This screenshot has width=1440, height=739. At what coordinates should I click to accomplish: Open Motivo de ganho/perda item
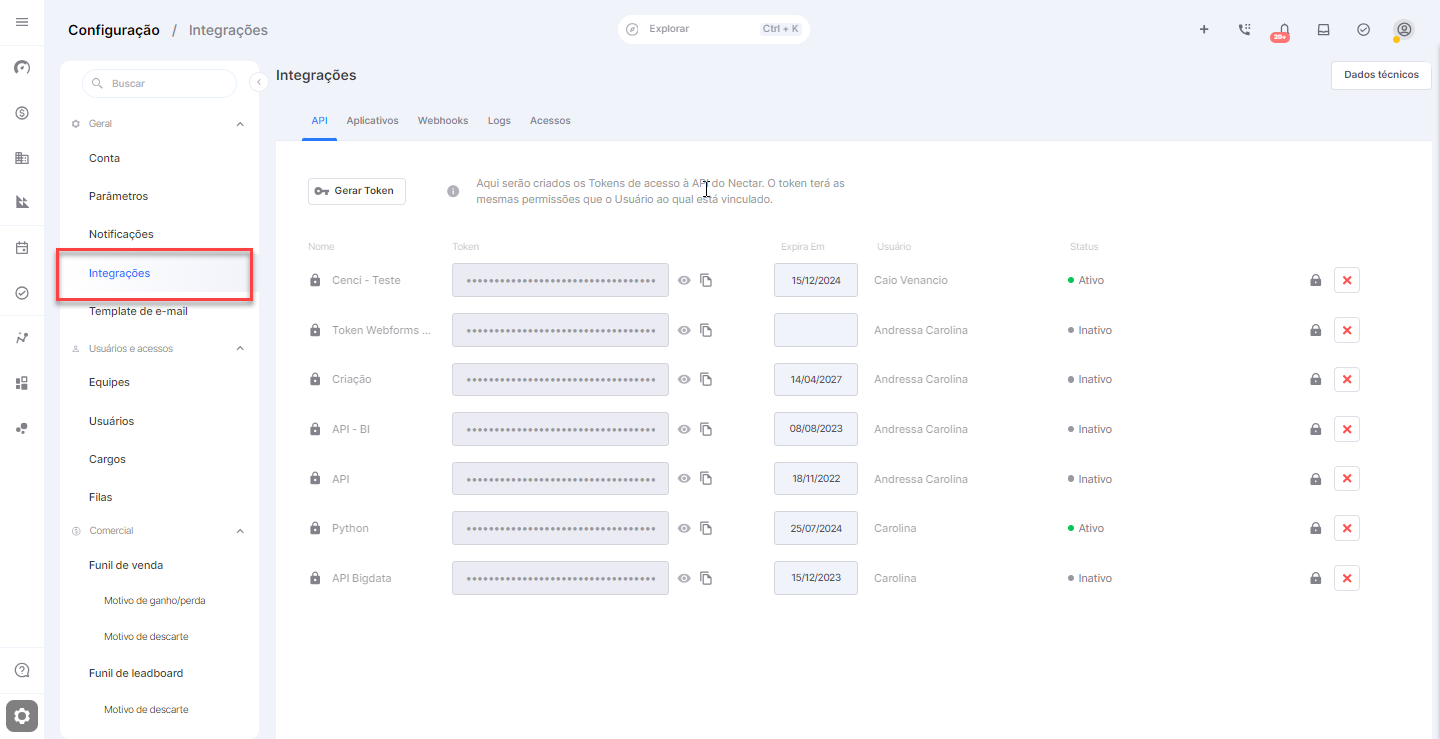tap(154, 601)
